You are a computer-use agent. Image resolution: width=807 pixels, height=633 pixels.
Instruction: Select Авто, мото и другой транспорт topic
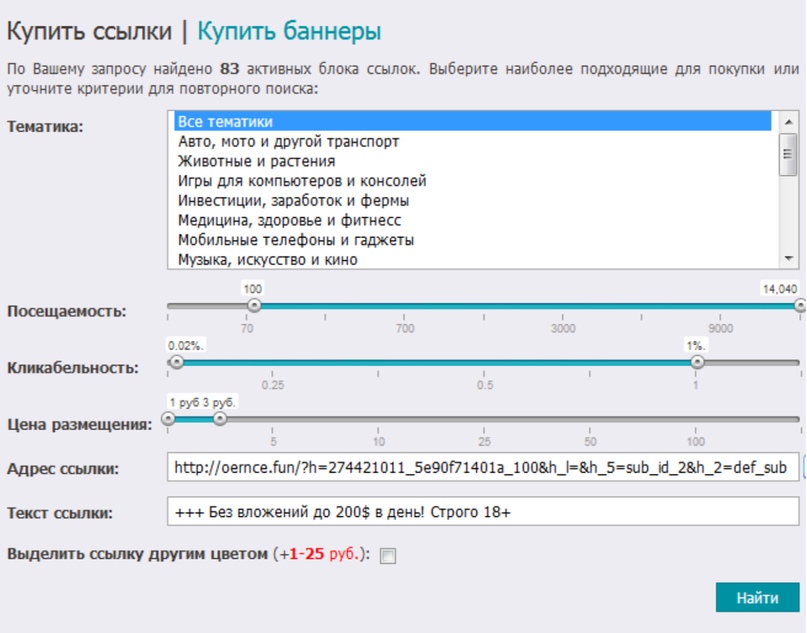(288, 141)
